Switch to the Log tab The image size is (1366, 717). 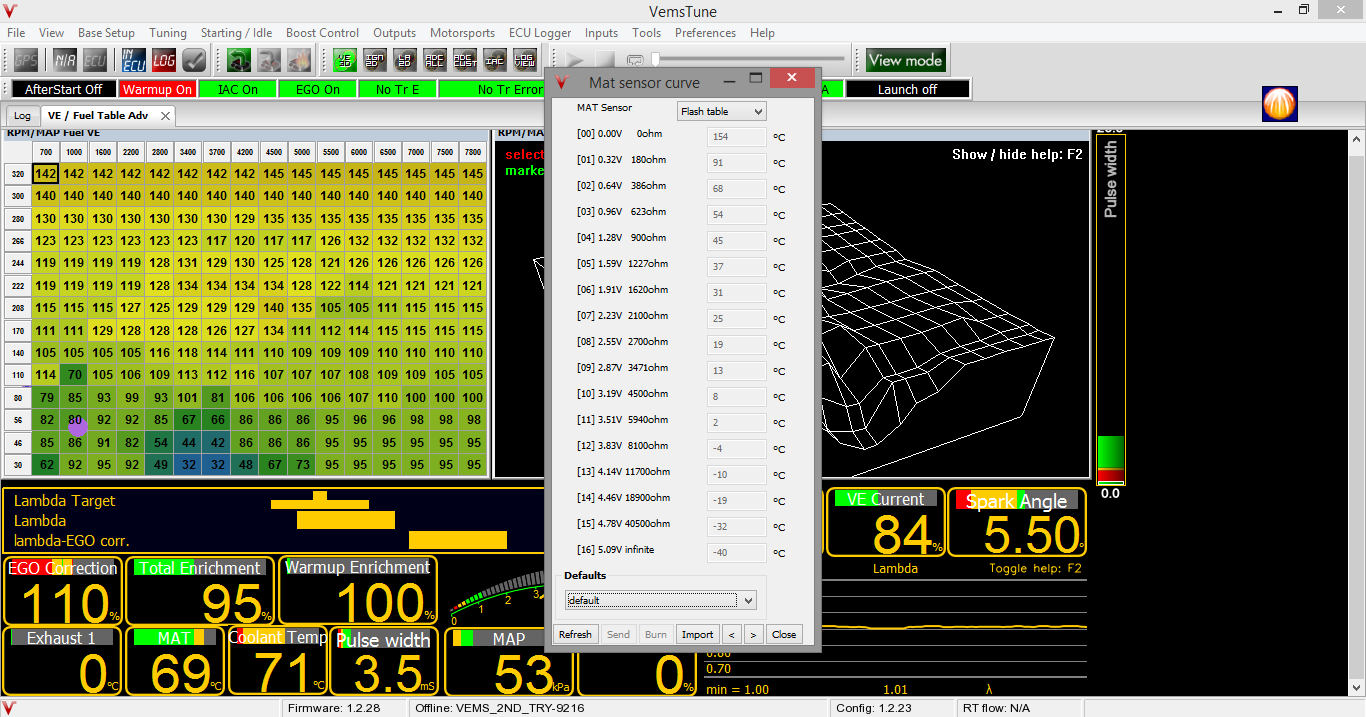[22, 116]
